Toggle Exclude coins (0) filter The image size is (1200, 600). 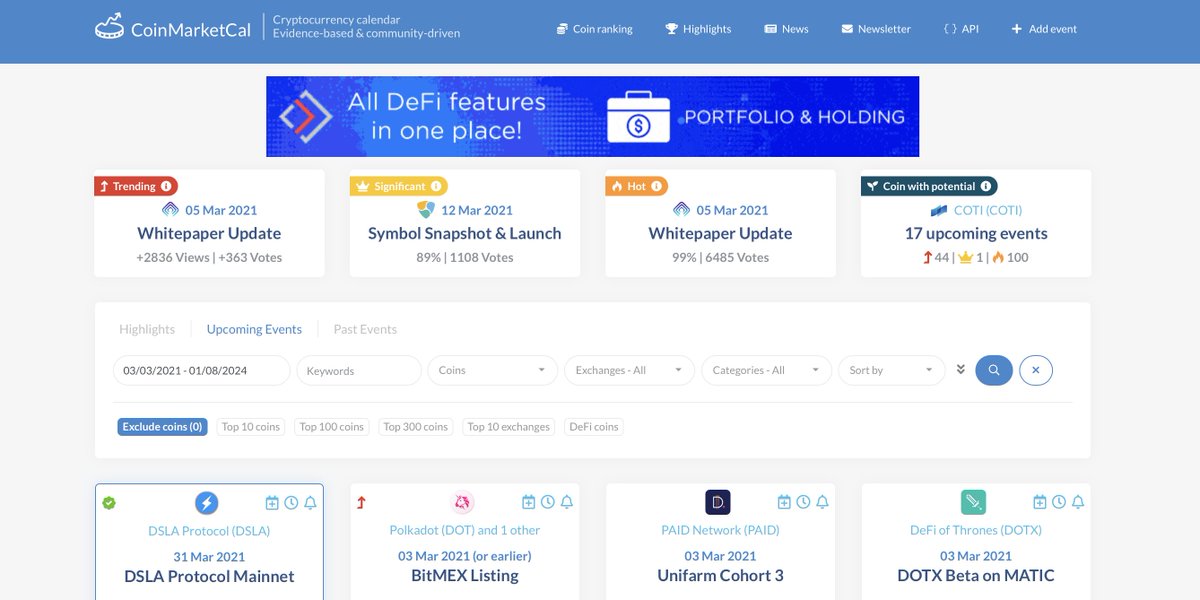tap(162, 426)
